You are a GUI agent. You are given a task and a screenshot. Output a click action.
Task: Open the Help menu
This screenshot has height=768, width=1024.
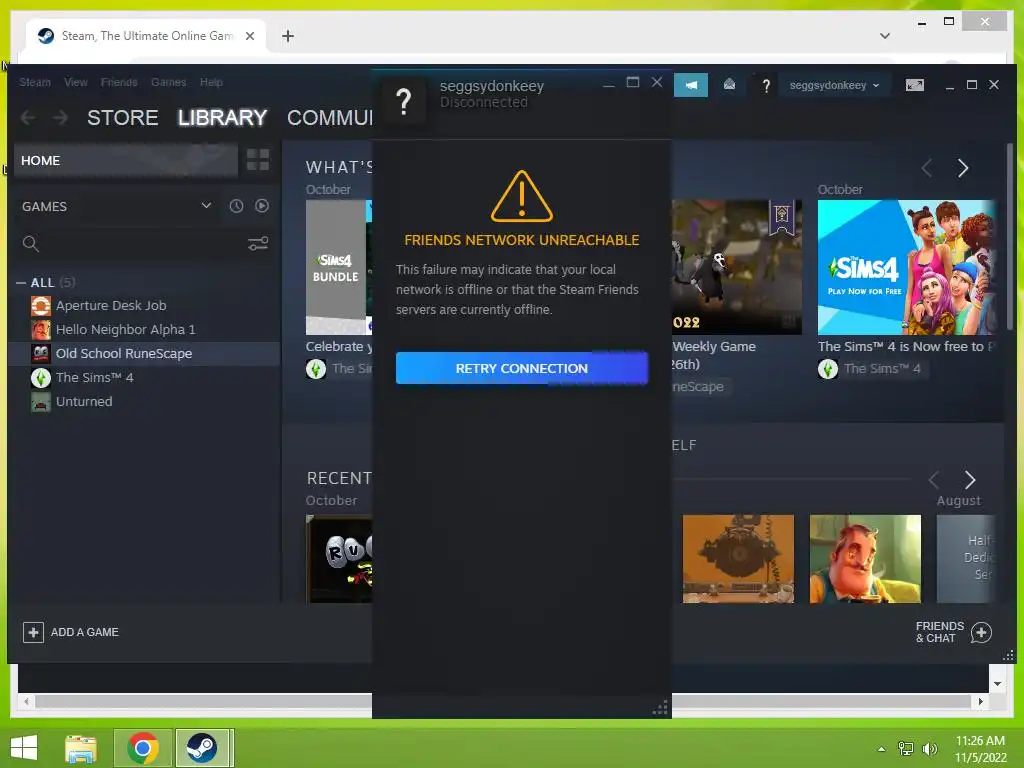click(x=211, y=82)
